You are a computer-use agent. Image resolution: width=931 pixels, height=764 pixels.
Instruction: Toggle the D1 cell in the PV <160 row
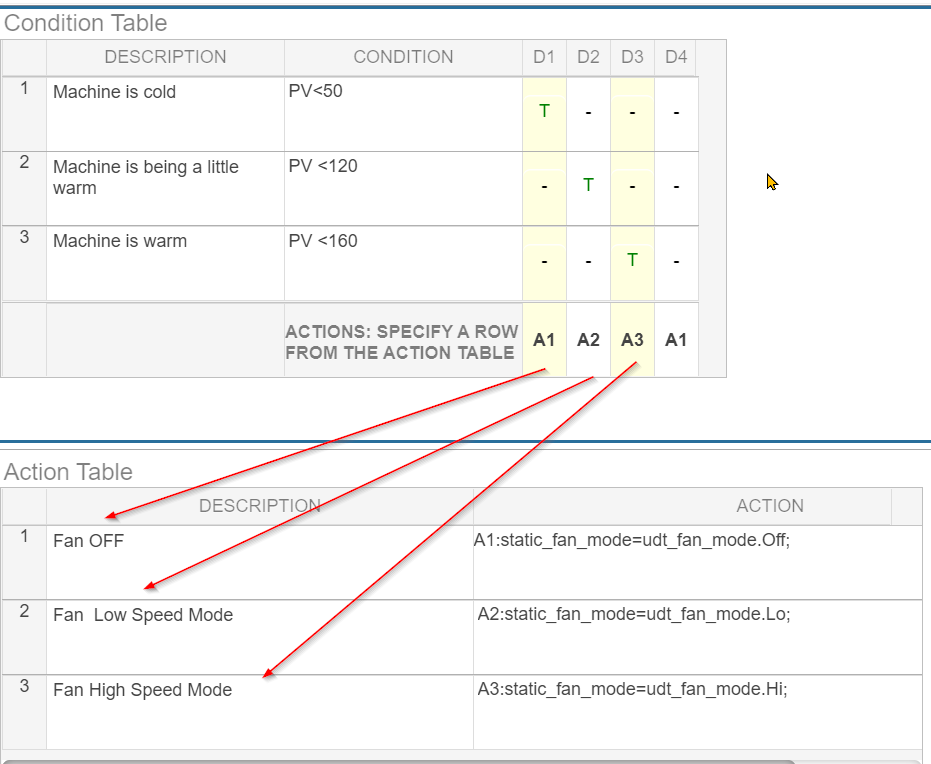tap(544, 262)
